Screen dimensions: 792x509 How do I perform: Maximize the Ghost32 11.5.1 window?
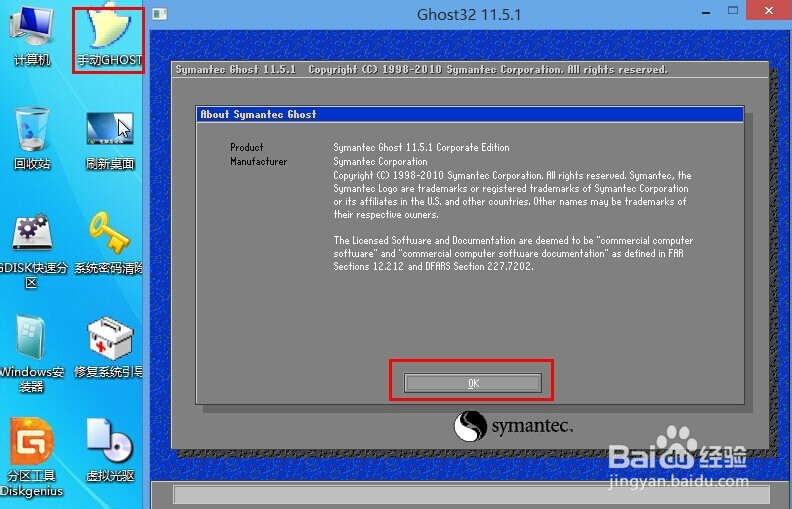pyautogui.click(x=733, y=10)
